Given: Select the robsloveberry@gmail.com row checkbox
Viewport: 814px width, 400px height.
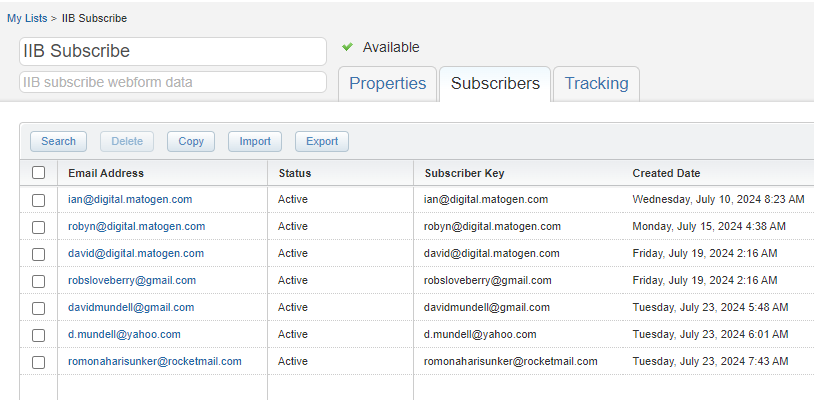Looking at the screenshot, I should pos(39,281).
